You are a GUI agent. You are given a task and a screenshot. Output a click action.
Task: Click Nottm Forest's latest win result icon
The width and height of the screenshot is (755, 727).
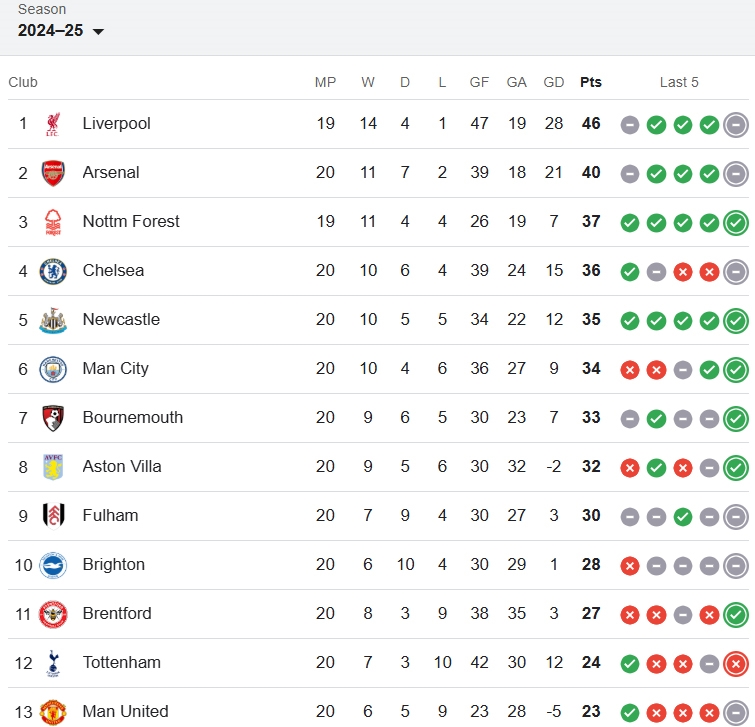coord(736,223)
